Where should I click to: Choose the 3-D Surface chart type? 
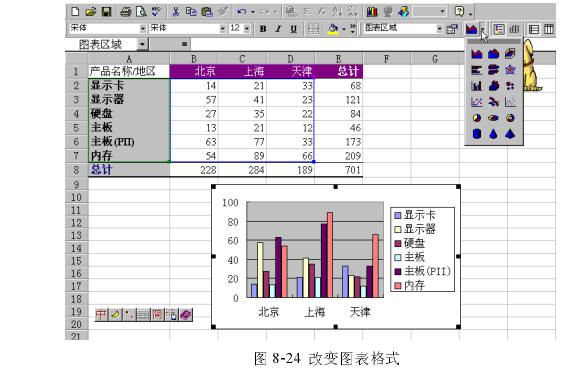point(510,54)
